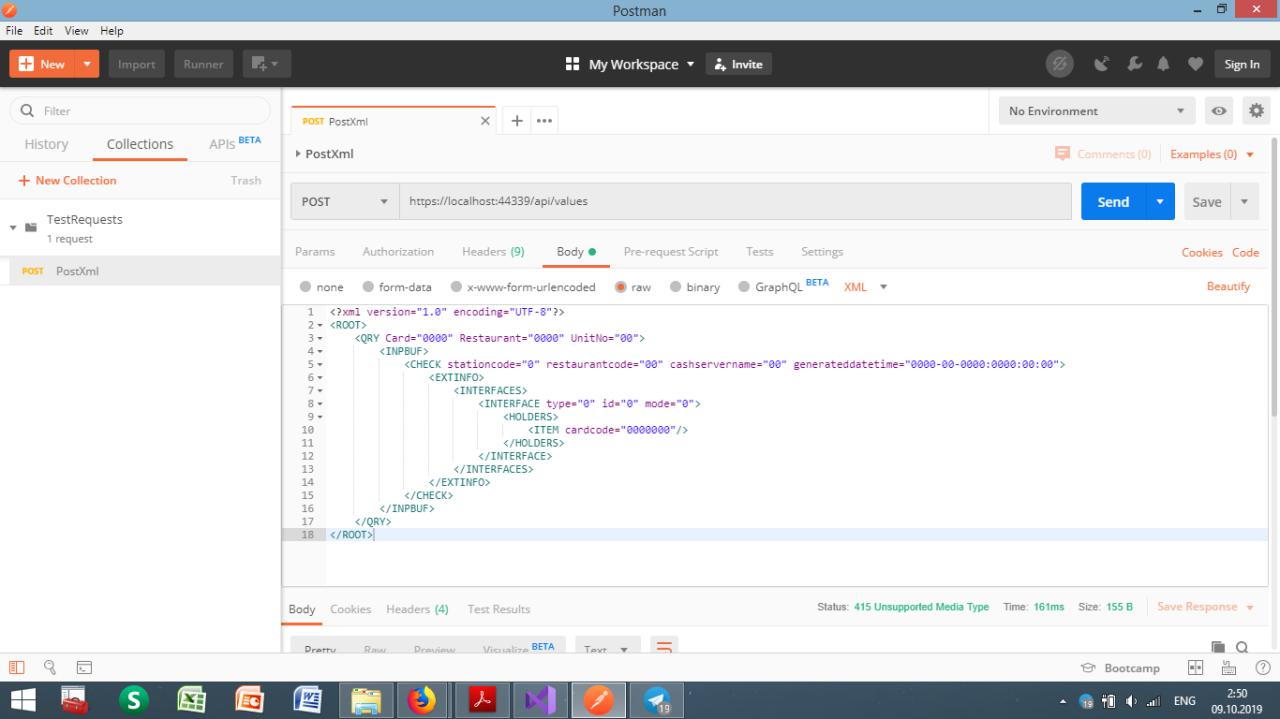
Task: Open Find and Replace search icon
Action: pos(49,668)
